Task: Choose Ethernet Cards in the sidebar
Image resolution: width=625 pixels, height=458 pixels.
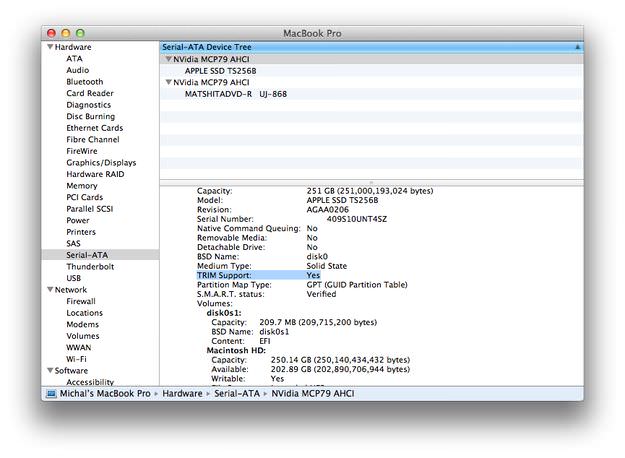Action: pos(94,128)
